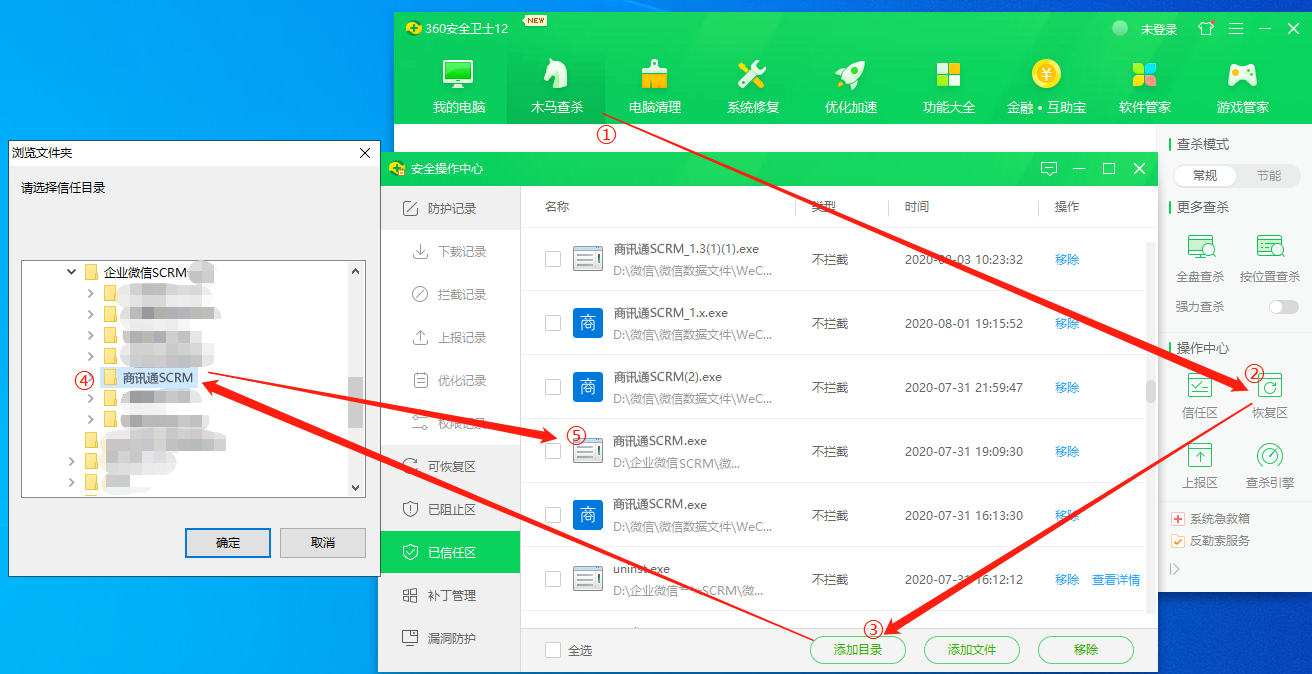Check the 全选 select-all box
Image resolution: width=1312 pixels, height=674 pixels.
pos(553,650)
